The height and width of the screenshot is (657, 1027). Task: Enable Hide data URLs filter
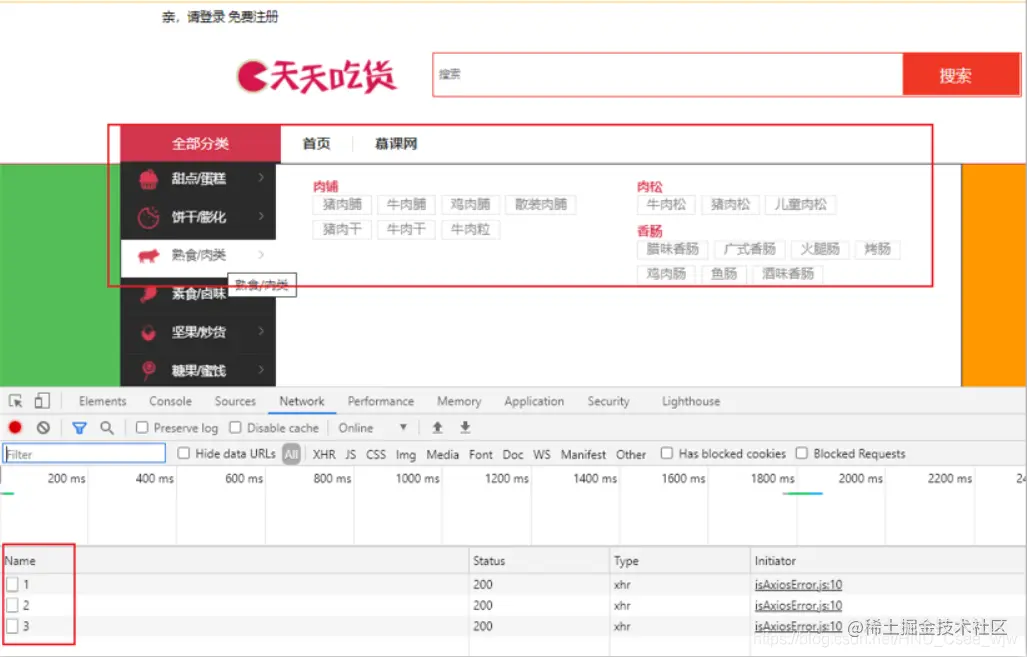point(184,453)
